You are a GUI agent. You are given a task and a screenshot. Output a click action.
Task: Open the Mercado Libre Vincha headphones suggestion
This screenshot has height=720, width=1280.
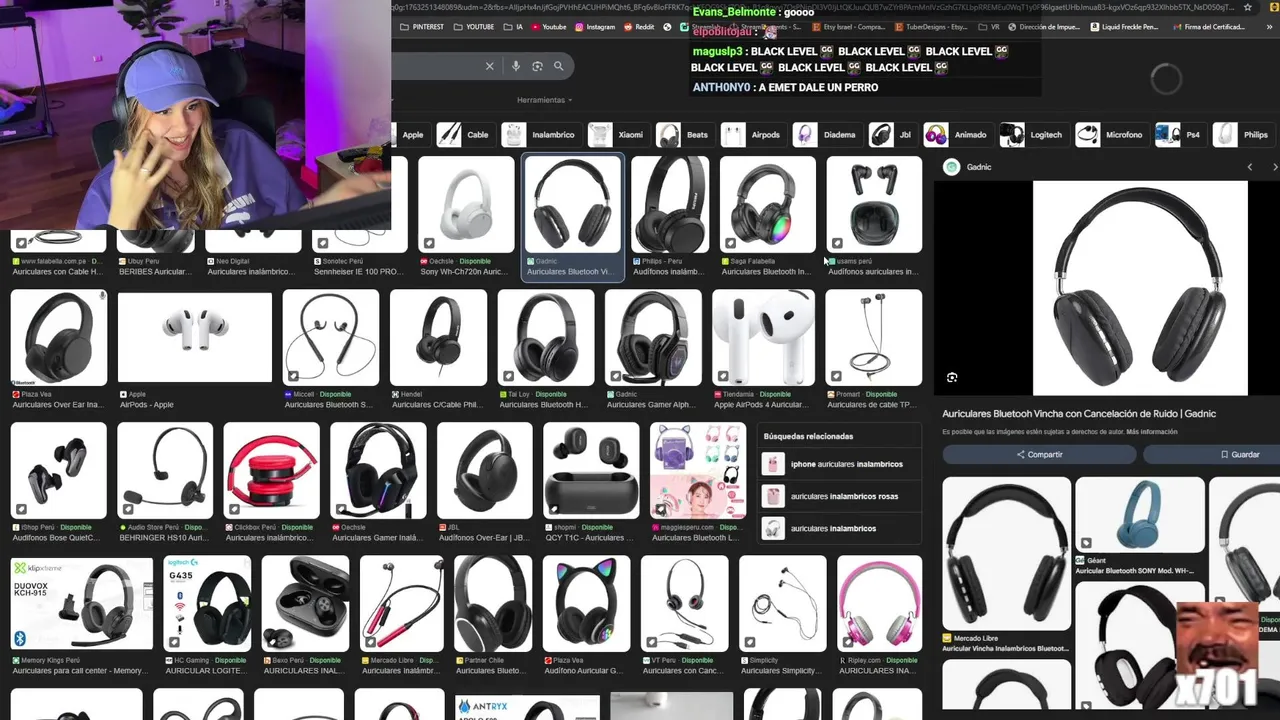click(x=1006, y=553)
